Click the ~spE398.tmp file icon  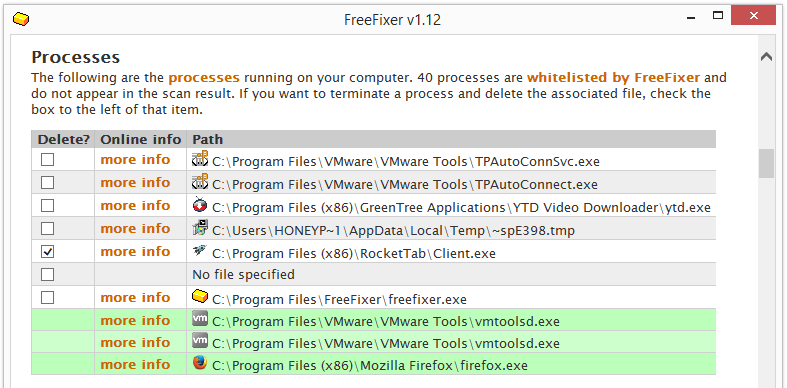(x=200, y=228)
